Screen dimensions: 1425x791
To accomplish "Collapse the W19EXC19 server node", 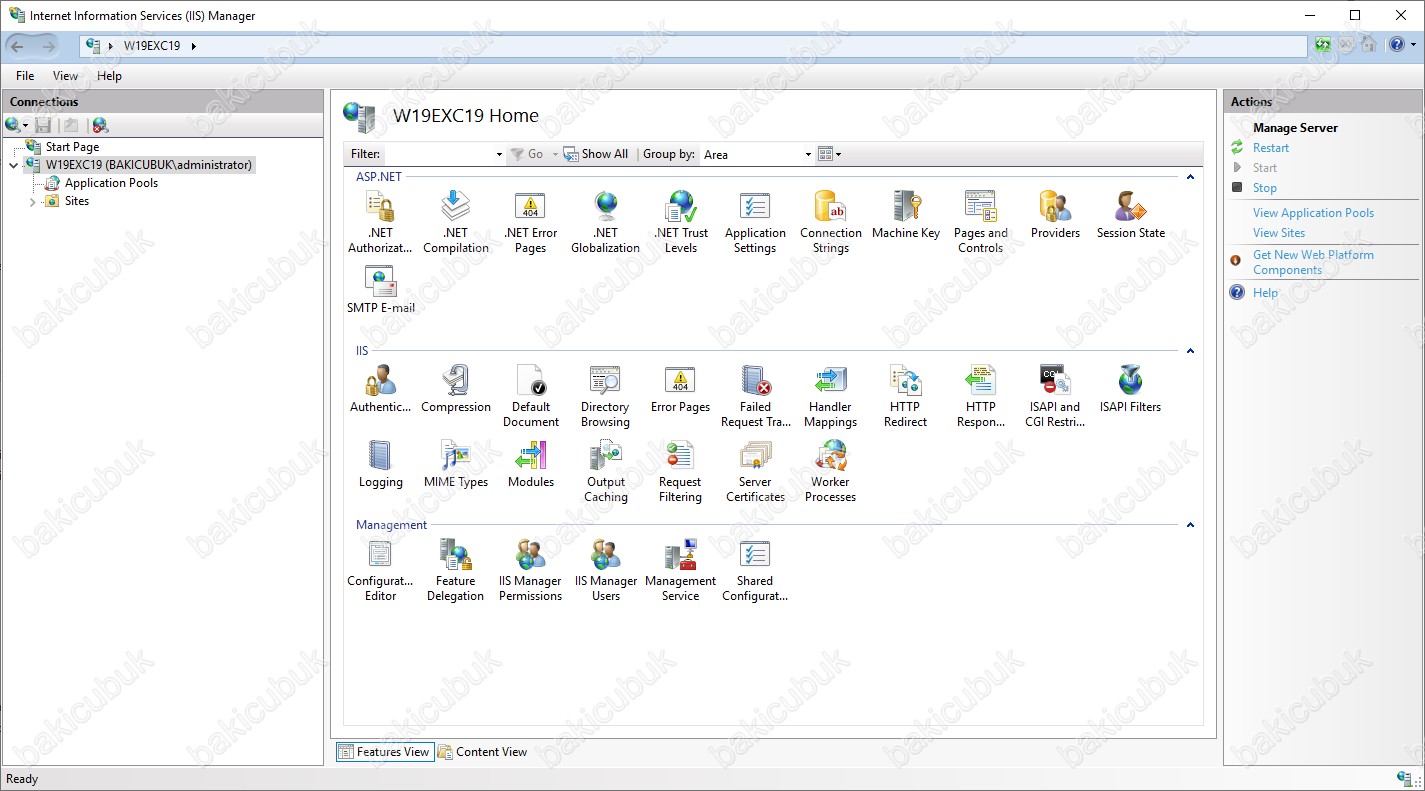I will pyautogui.click(x=13, y=166).
